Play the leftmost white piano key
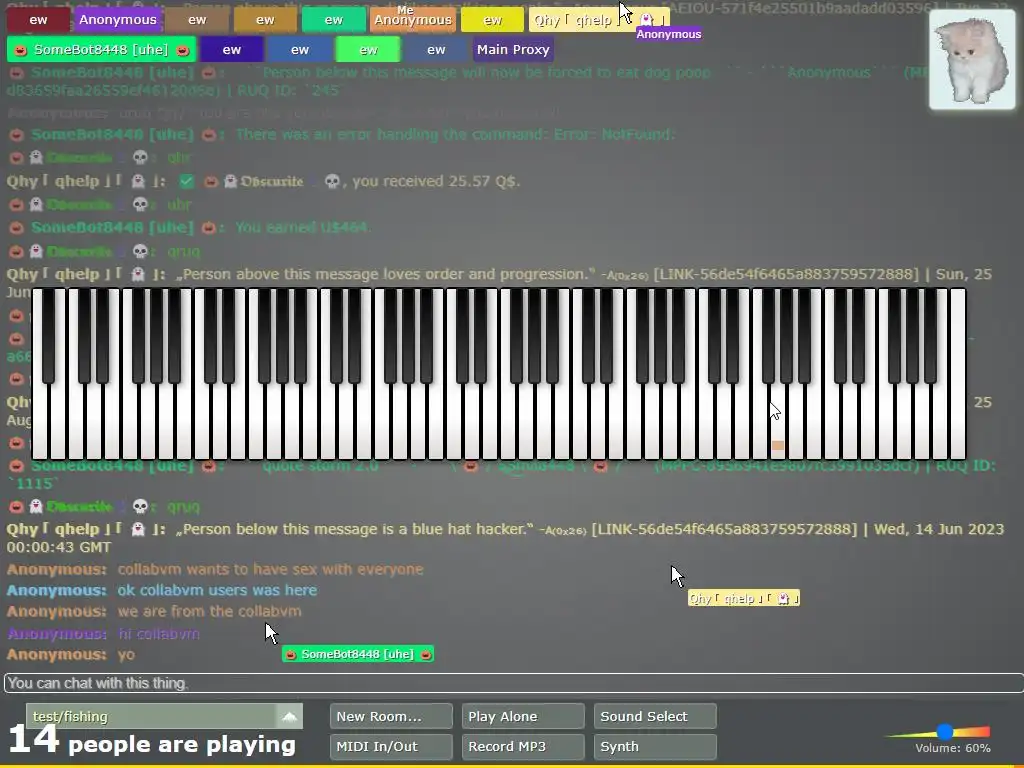 coord(40,424)
